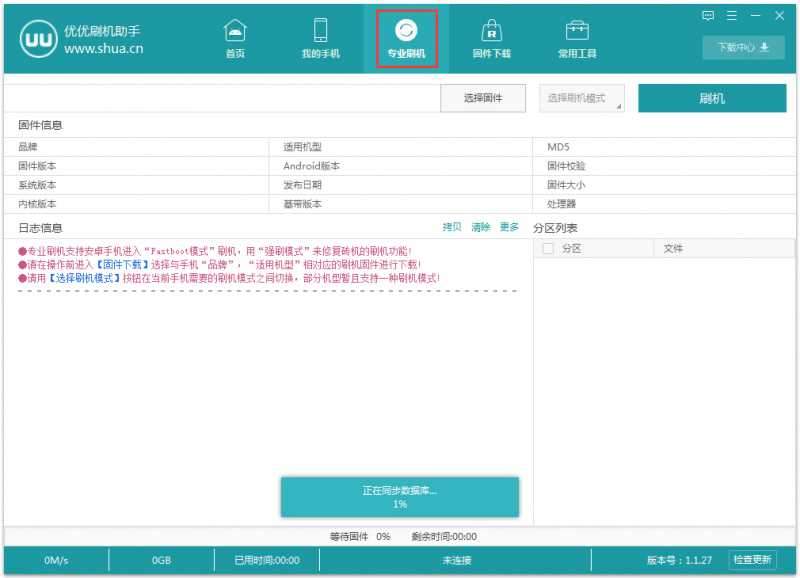The height and width of the screenshot is (578, 800).
Task: Open 固件下载 shopping bag icon
Action: coord(491,30)
